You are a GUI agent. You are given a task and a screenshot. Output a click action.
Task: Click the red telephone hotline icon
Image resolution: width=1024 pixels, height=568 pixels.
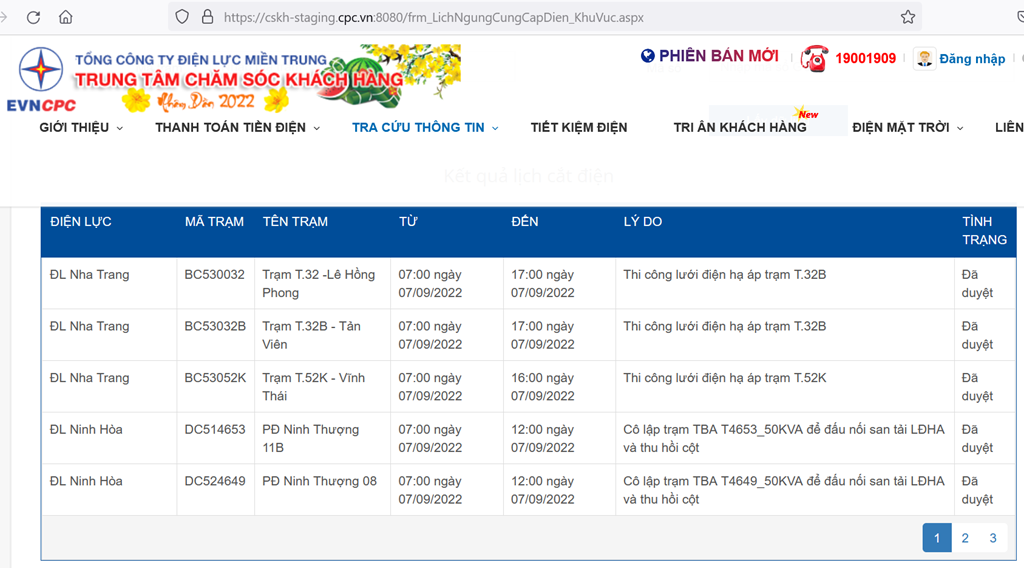(x=814, y=58)
